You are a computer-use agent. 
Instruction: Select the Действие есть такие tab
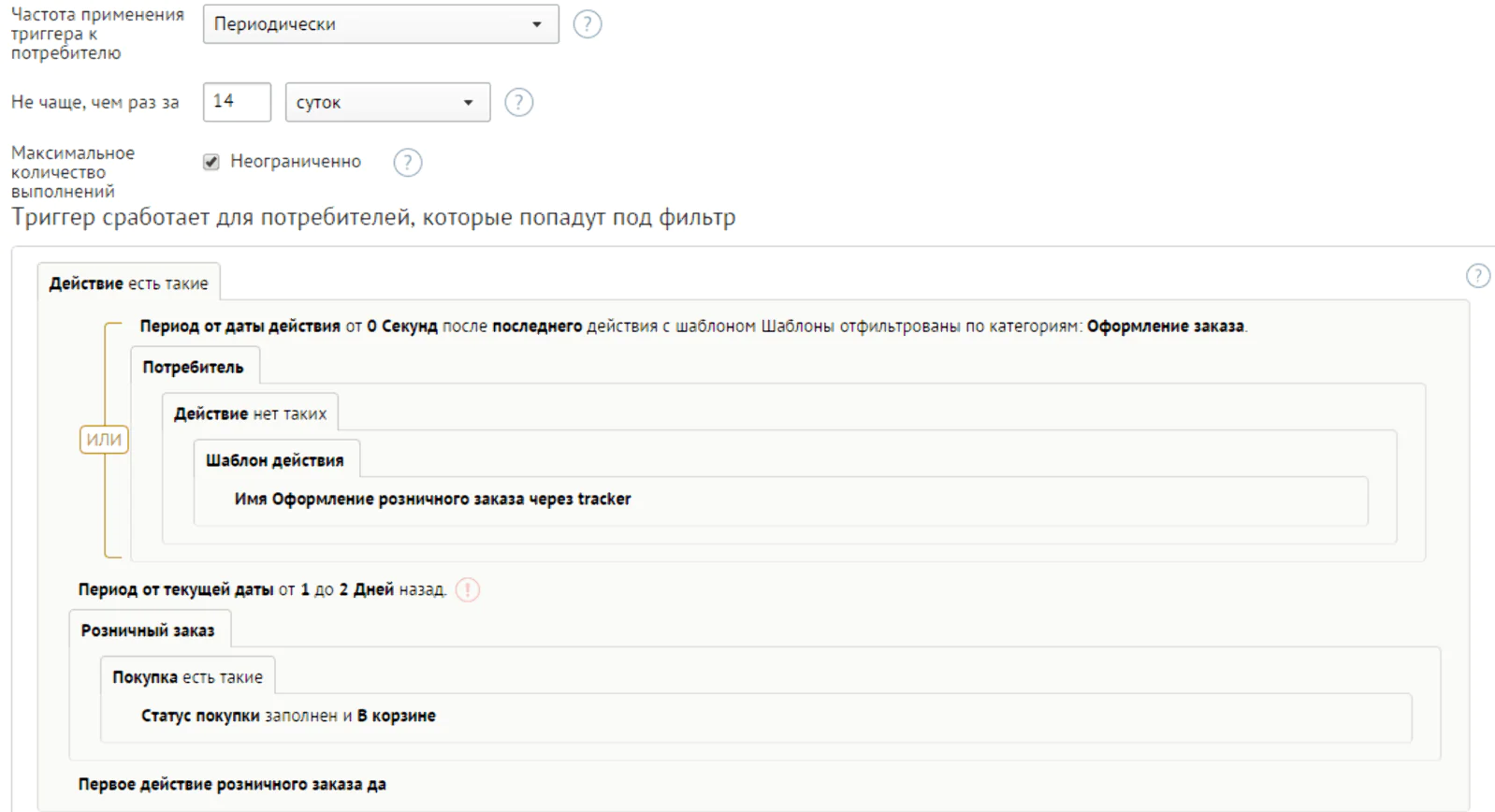129,283
